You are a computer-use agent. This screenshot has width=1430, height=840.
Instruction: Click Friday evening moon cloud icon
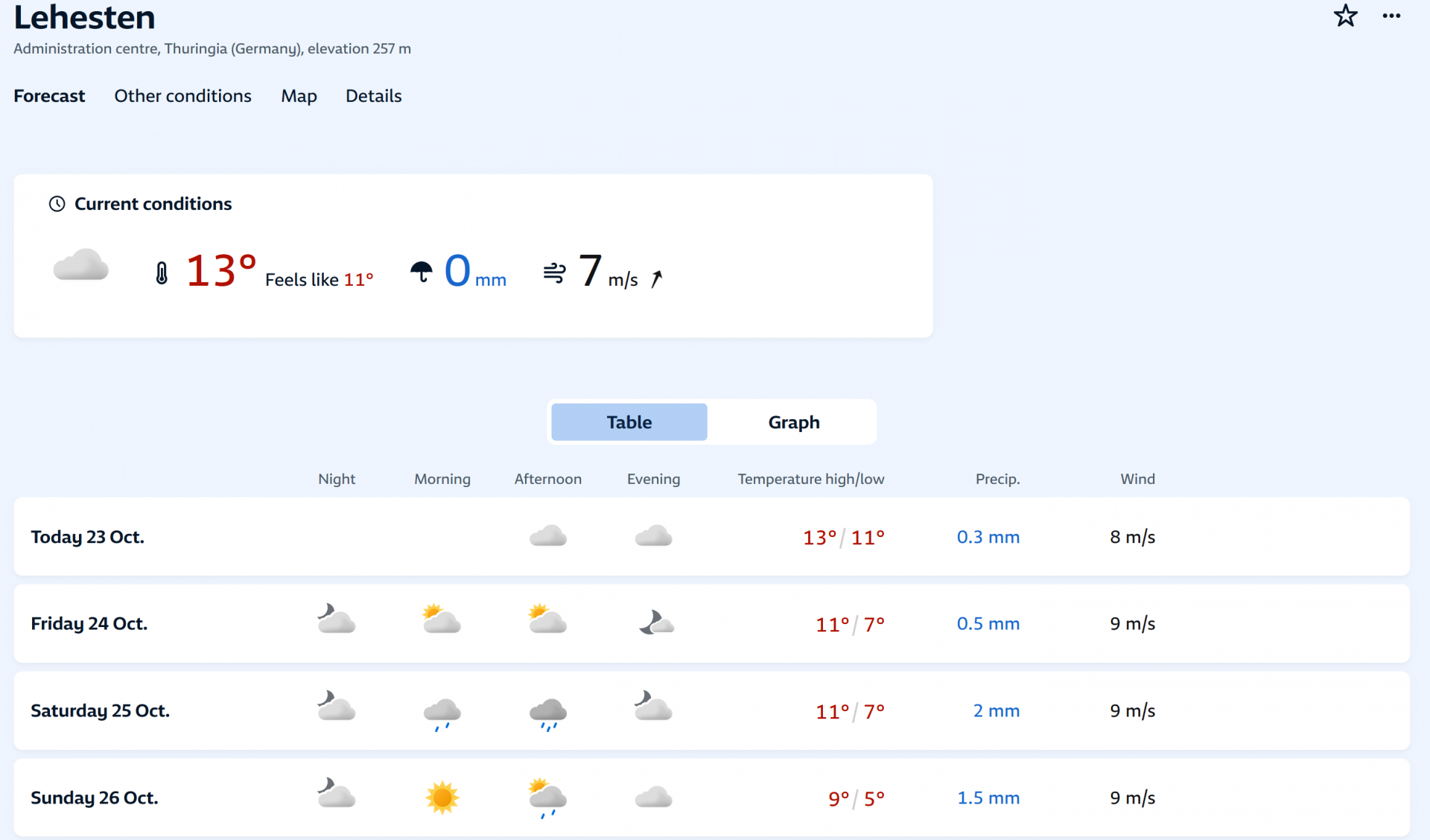pos(655,623)
